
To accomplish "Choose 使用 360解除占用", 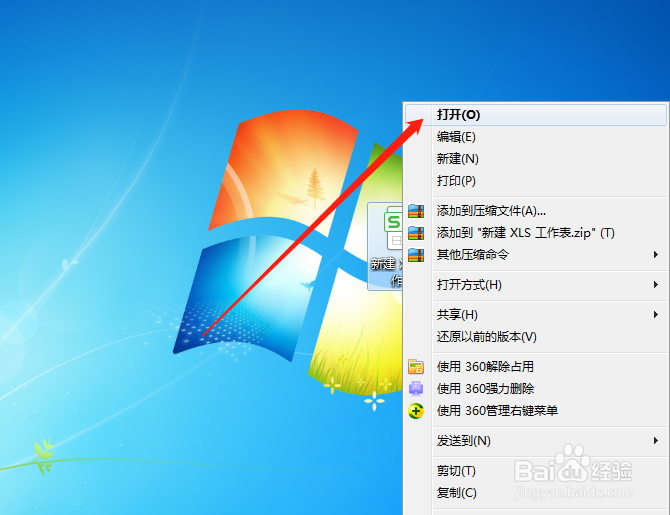I will (x=535, y=367).
